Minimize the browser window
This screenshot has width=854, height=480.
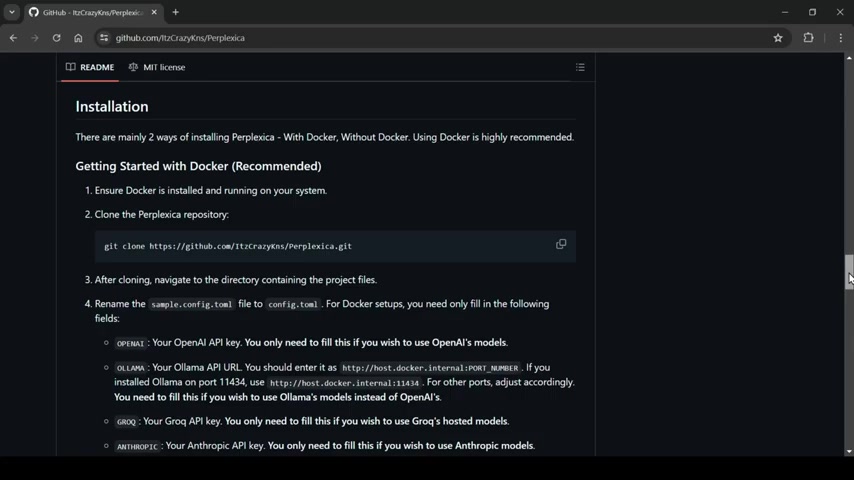click(x=785, y=12)
